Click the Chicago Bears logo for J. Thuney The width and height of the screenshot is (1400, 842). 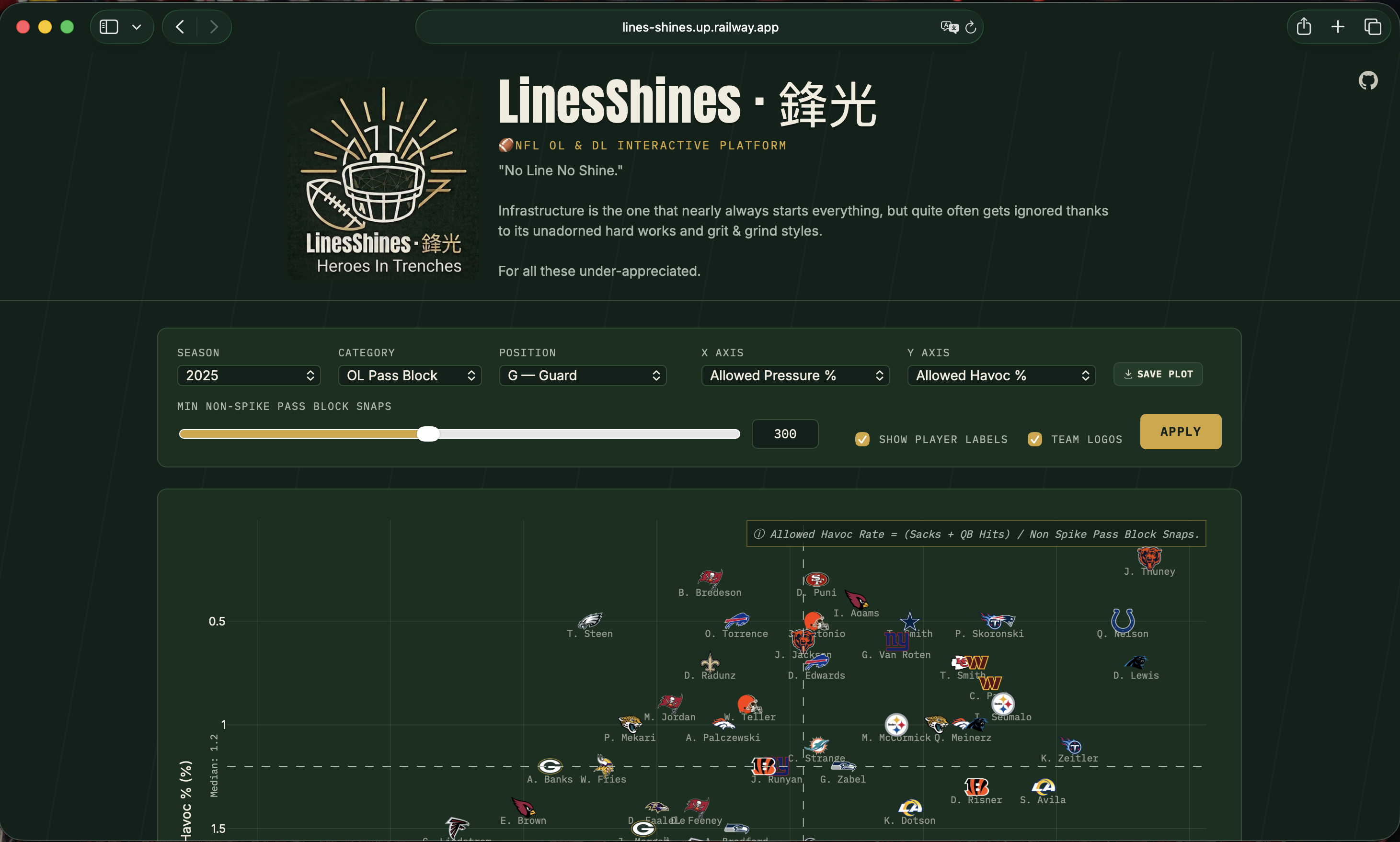(1149, 557)
